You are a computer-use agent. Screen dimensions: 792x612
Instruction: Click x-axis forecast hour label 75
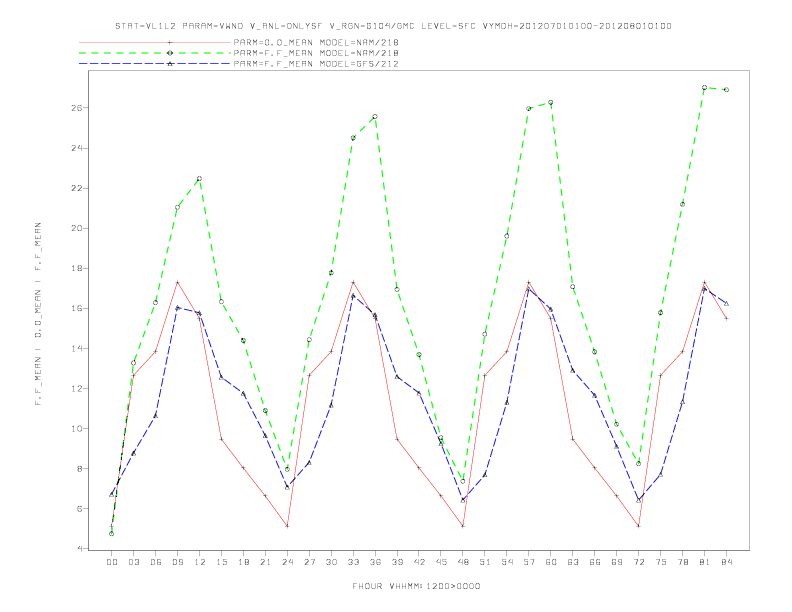point(661,562)
